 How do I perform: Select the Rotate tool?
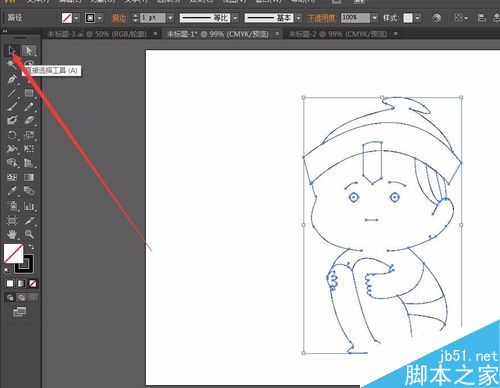(x=12, y=135)
